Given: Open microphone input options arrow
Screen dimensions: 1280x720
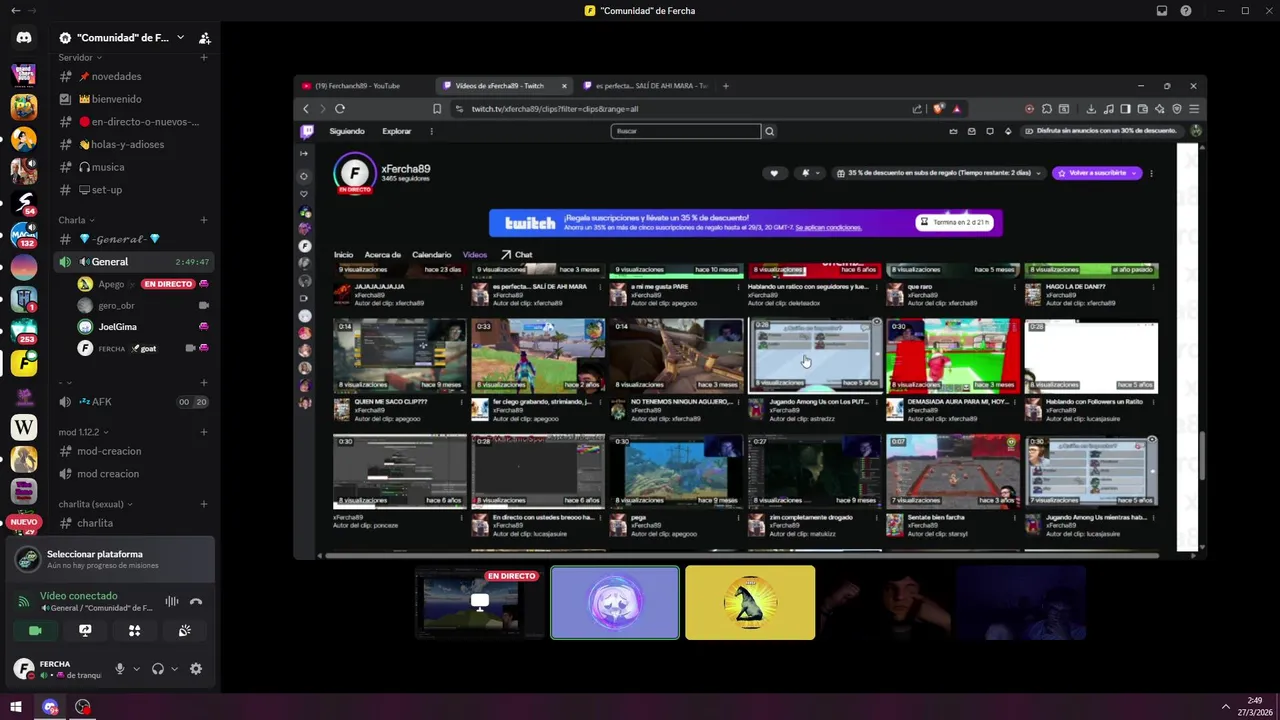Looking at the screenshot, I should pyautogui.click(x=136, y=669).
